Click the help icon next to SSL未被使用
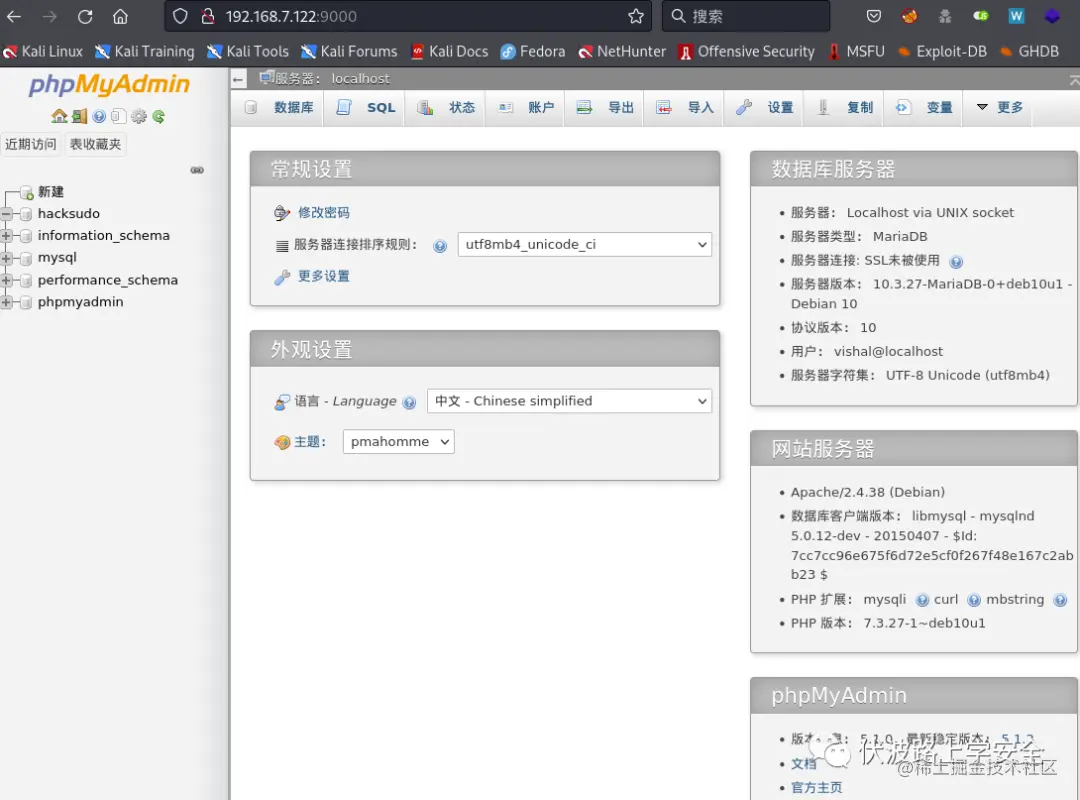 point(956,260)
